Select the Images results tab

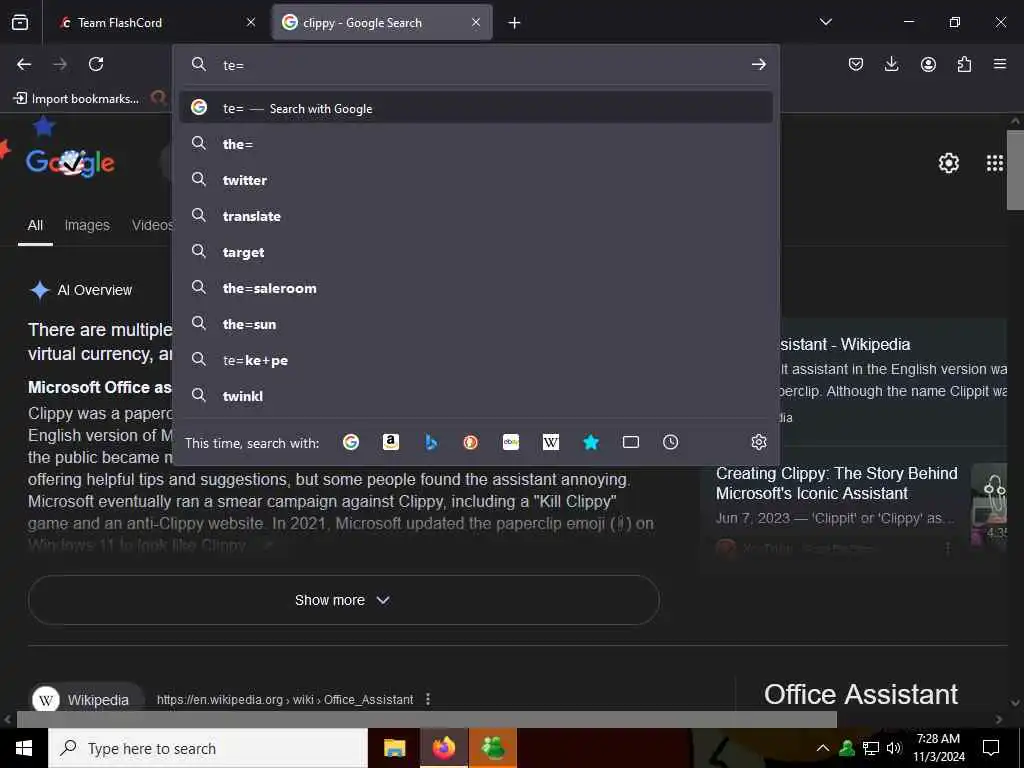point(87,225)
